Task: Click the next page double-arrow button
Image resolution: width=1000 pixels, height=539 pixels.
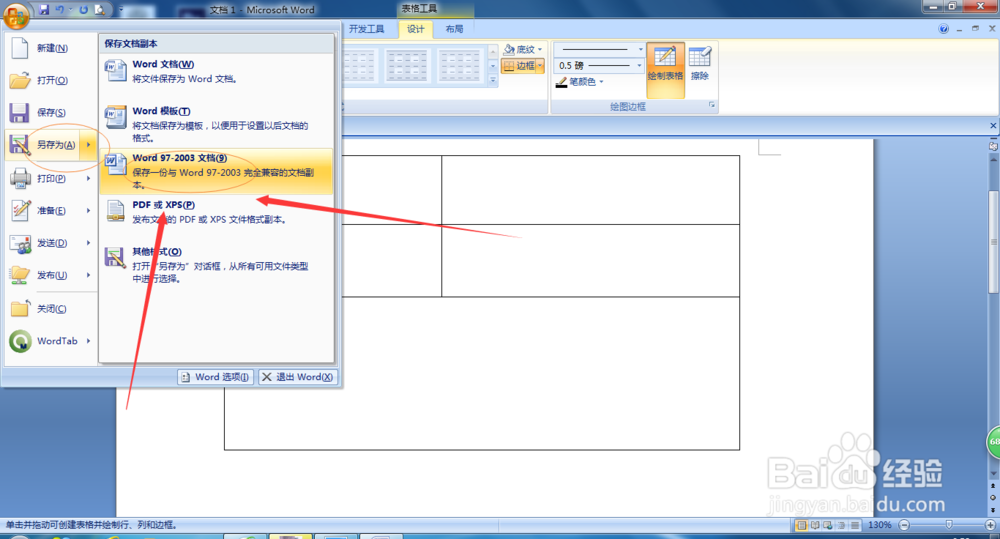Action: [993, 510]
